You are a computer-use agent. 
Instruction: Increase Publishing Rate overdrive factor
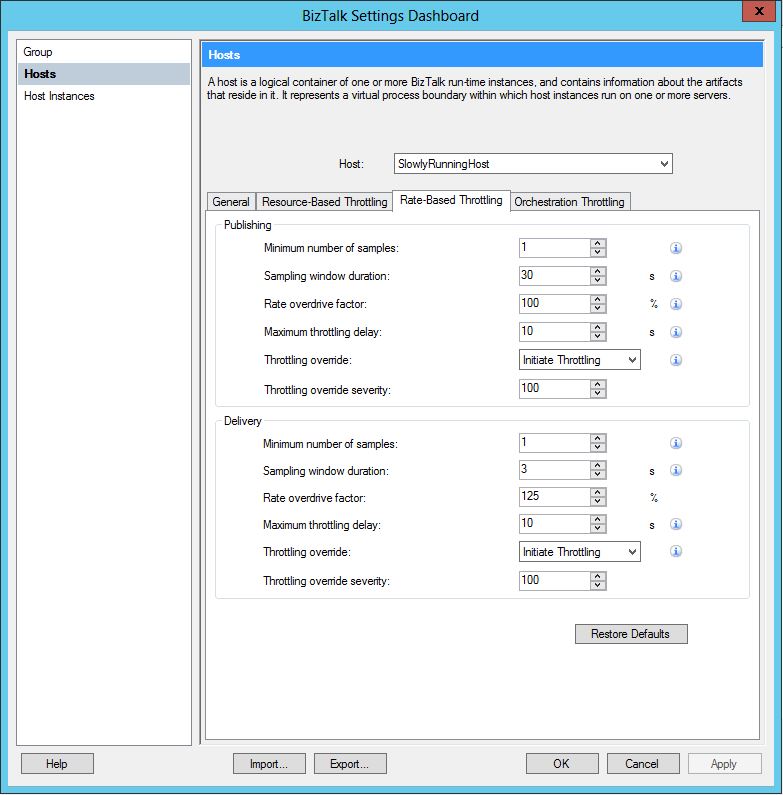(598, 299)
